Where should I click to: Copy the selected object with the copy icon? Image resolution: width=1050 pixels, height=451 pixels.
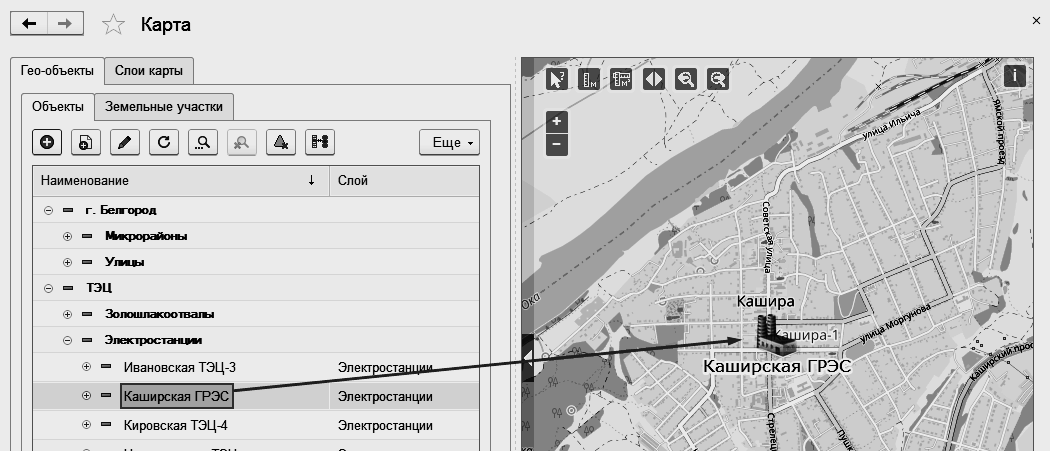tap(86, 142)
